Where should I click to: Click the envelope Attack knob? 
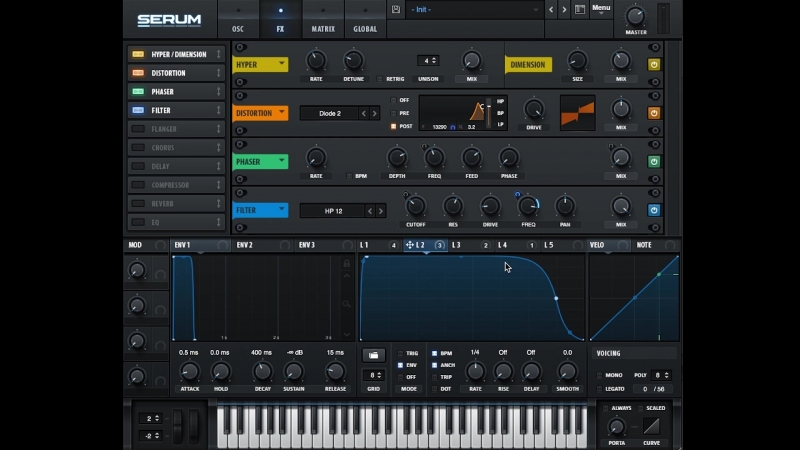[189, 371]
